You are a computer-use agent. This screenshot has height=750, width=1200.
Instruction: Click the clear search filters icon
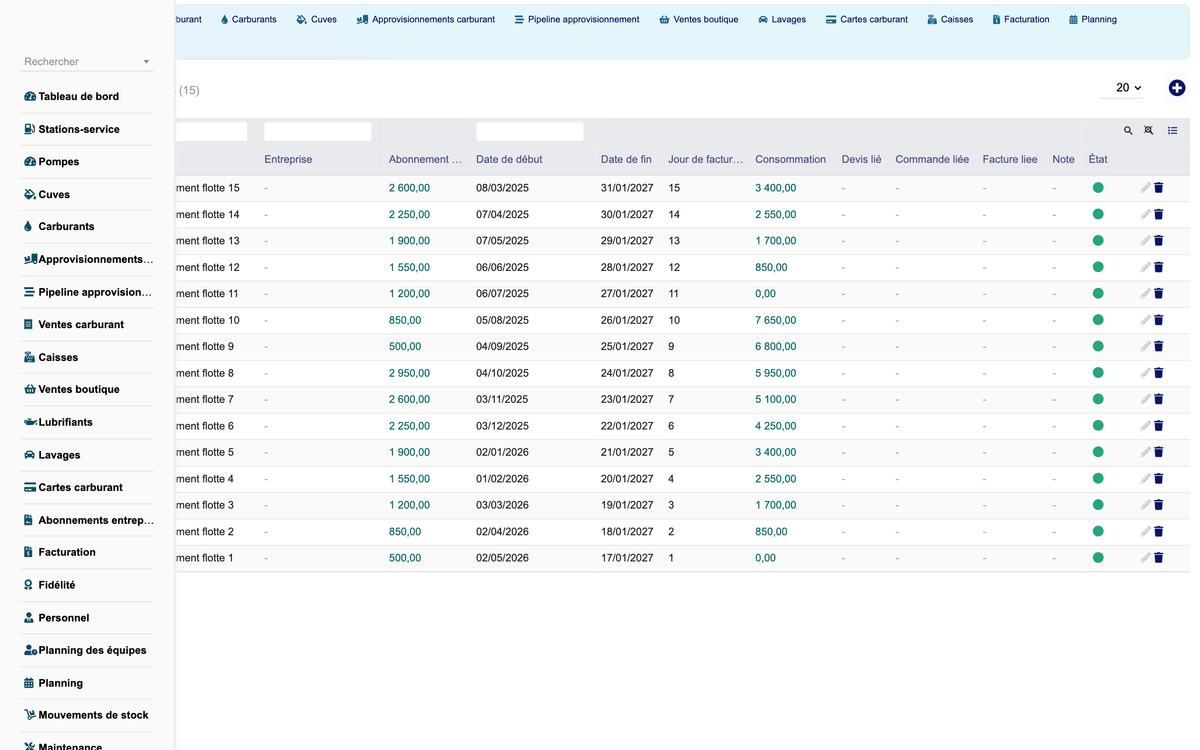1149,131
